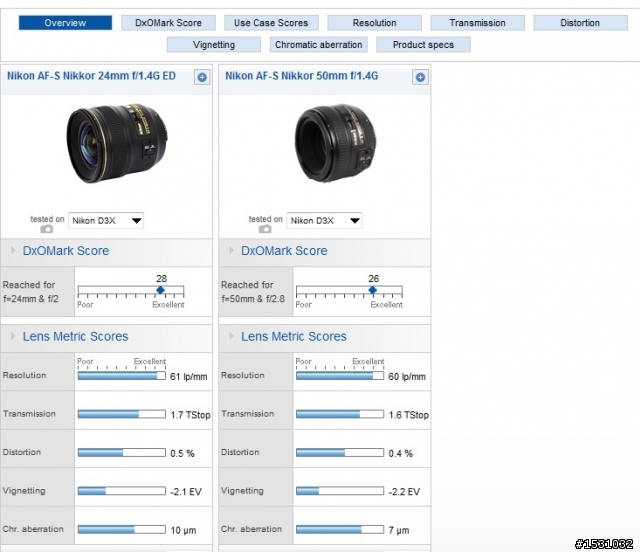This screenshot has width=640, height=552.
Task: Click the -2.2 EV Vignetting bar
Action: (340, 491)
